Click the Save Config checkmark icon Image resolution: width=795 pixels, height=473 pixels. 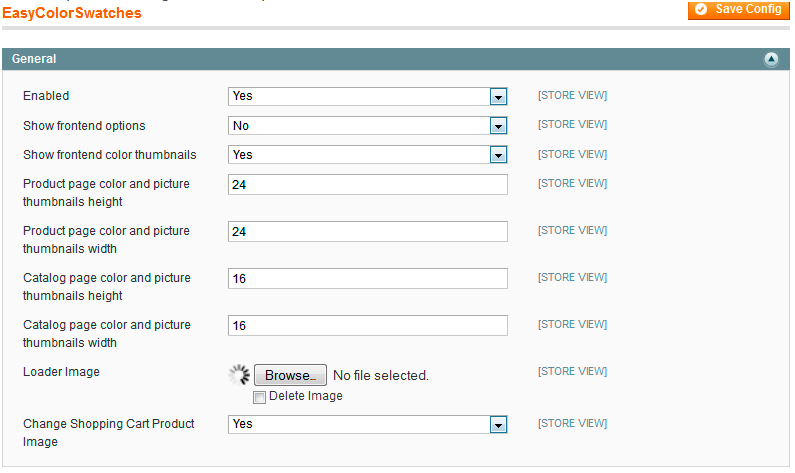[x=701, y=9]
